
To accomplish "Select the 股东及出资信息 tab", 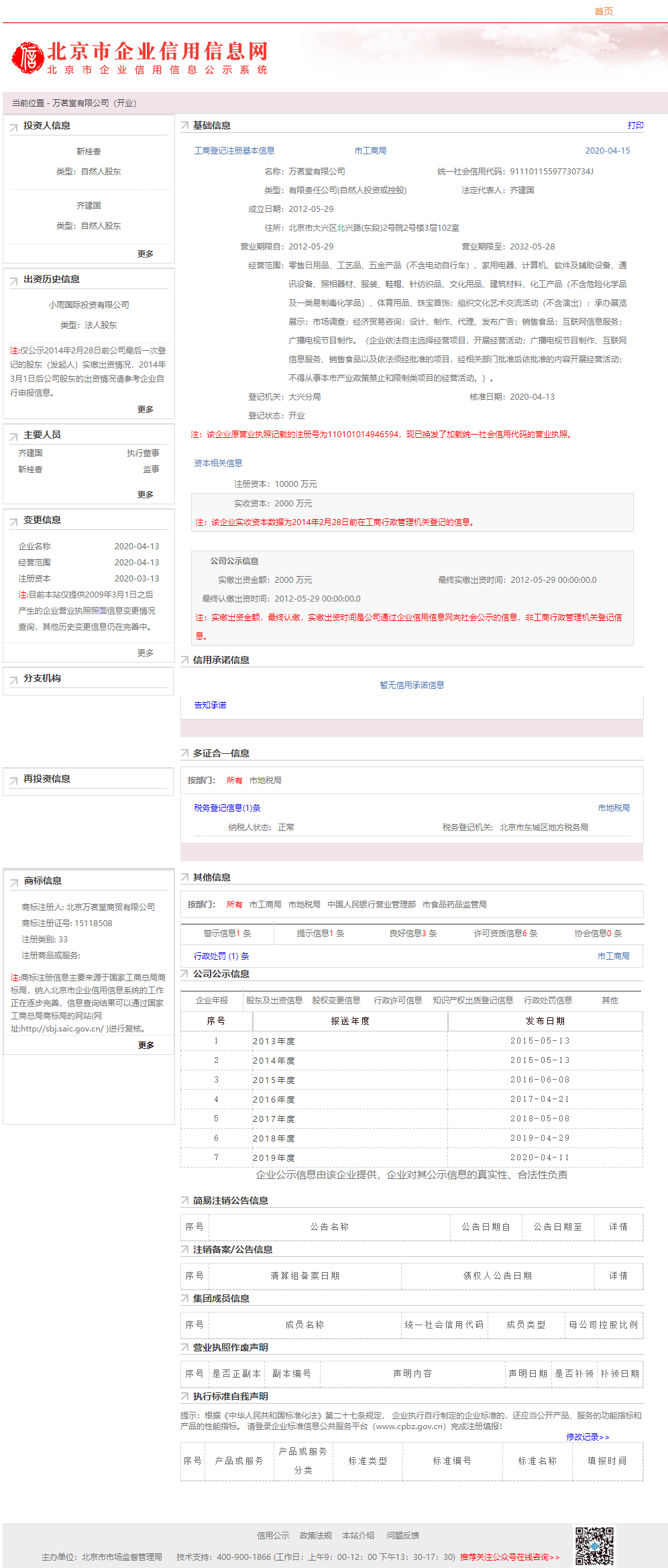I will 274,1001.
